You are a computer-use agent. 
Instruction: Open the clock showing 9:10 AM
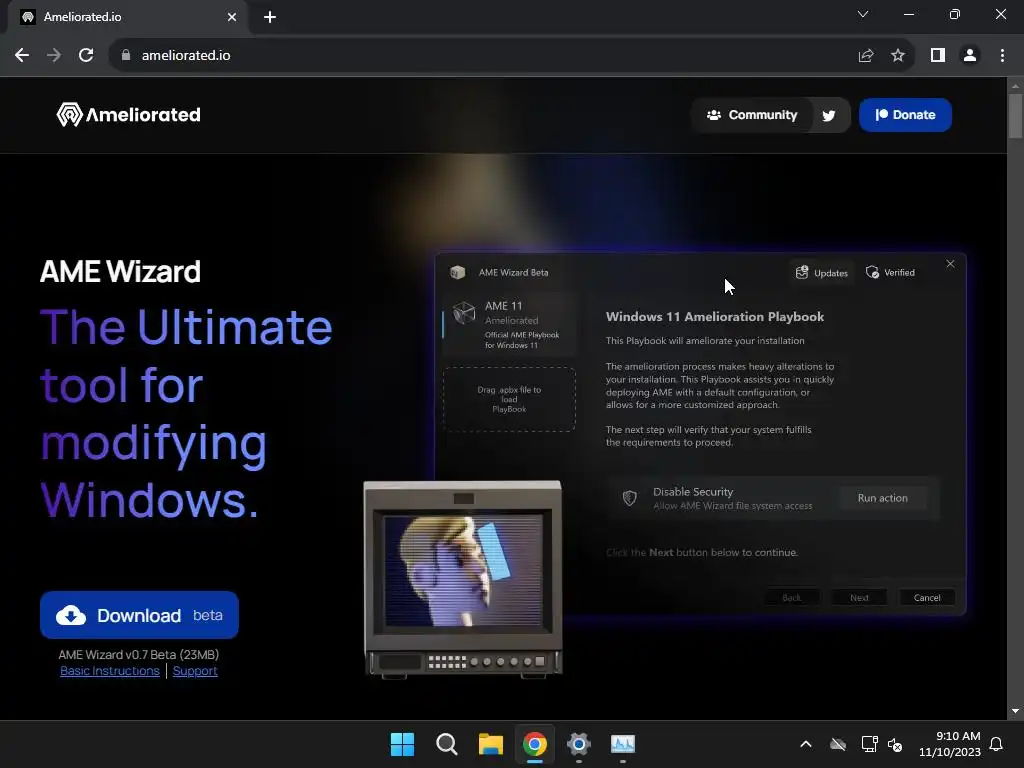pos(950,744)
